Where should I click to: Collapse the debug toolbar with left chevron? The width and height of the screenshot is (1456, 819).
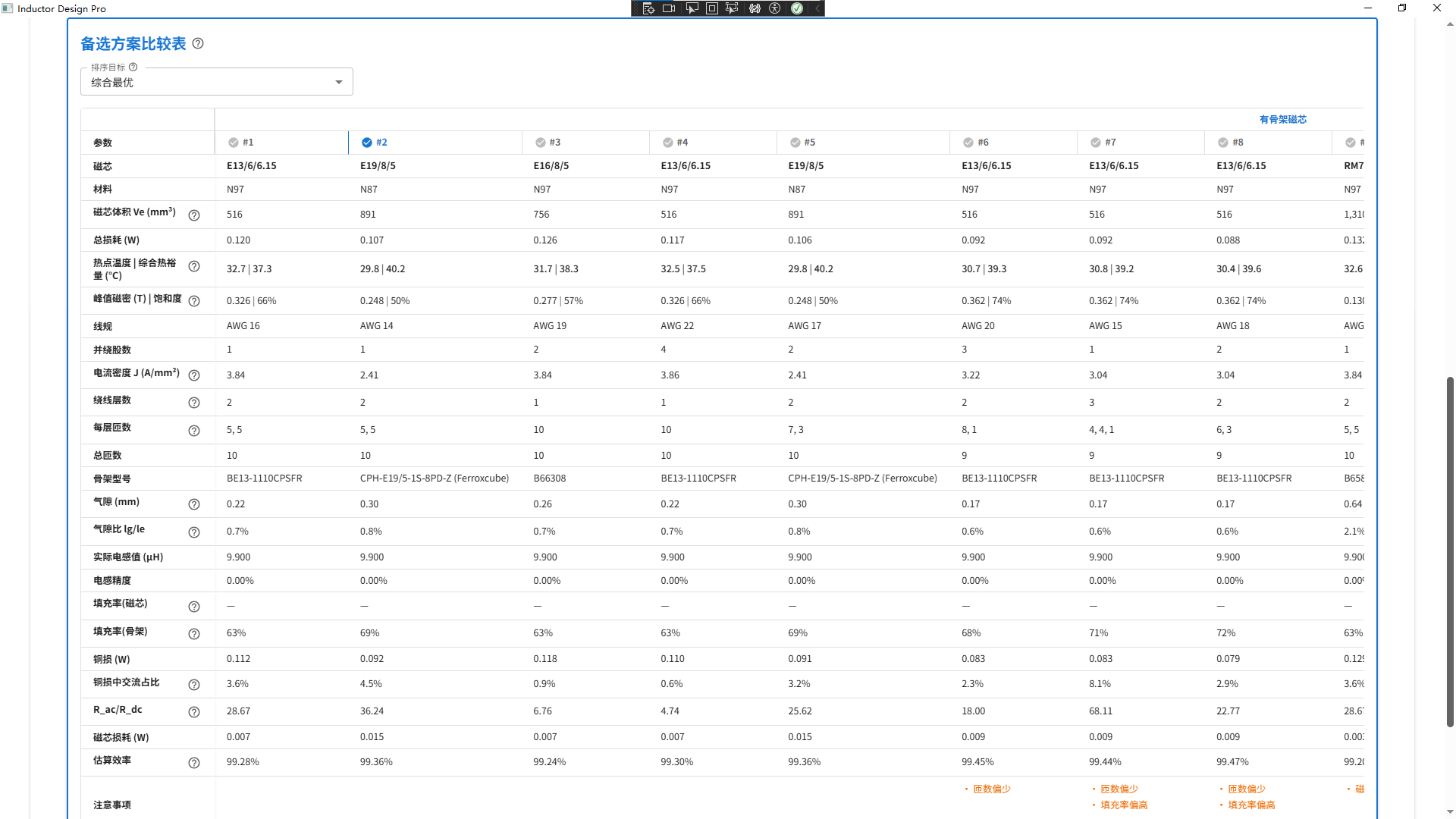(817, 8)
